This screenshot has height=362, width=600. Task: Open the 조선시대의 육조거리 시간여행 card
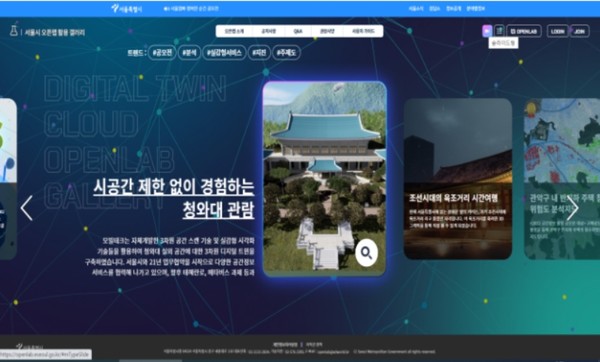point(458,179)
